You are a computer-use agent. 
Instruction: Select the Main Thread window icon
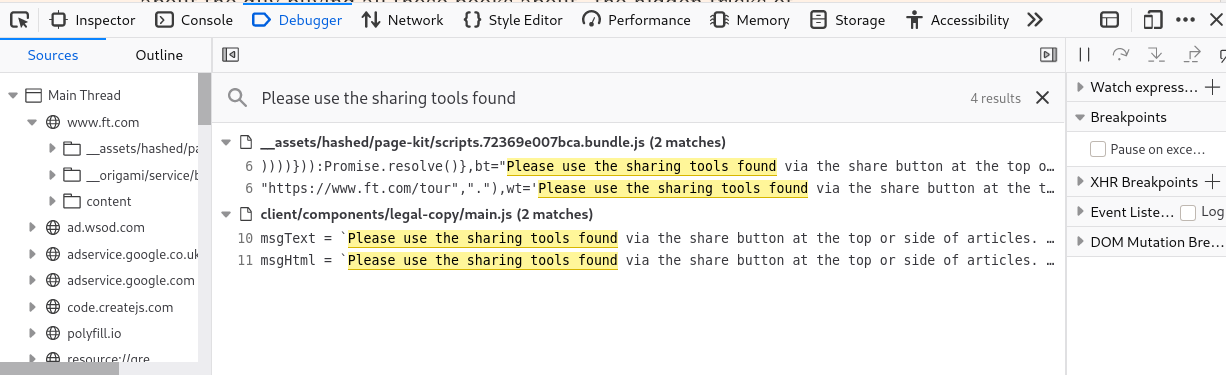(33, 96)
